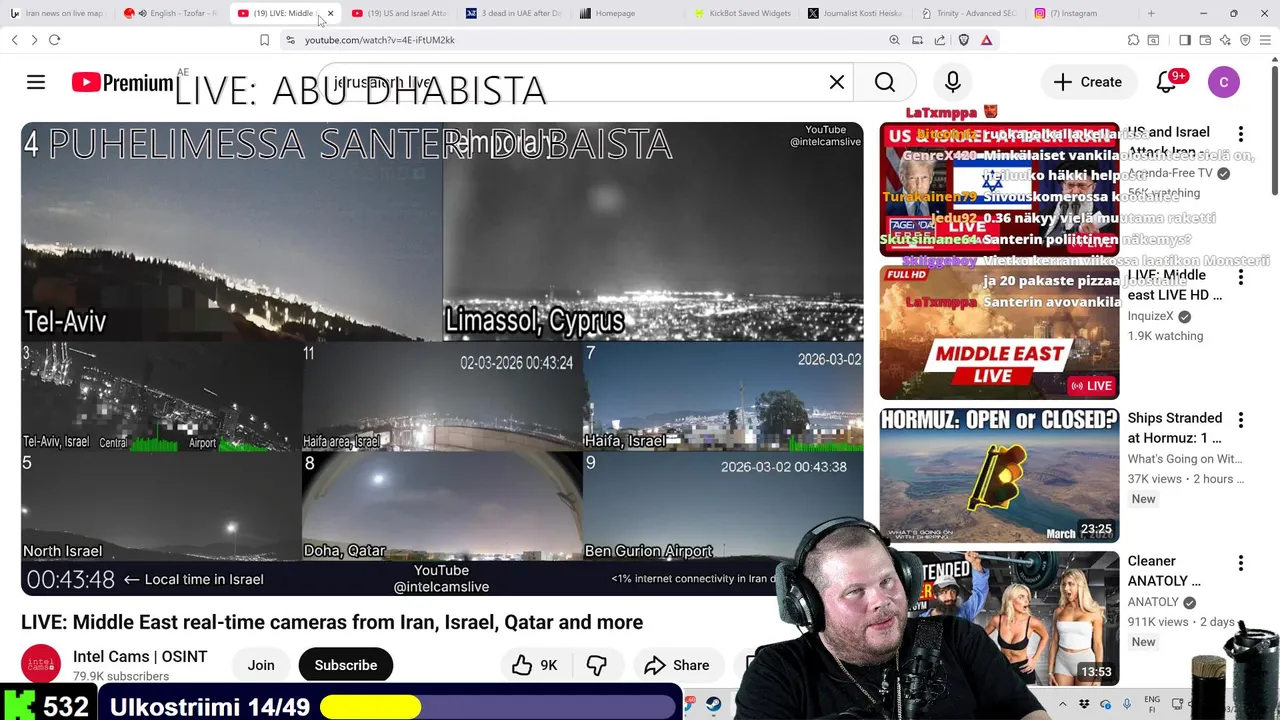This screenshot has width=1280, height=720.
Task: Subscribe to Intel Cams | OSINT
Action: 346,665
